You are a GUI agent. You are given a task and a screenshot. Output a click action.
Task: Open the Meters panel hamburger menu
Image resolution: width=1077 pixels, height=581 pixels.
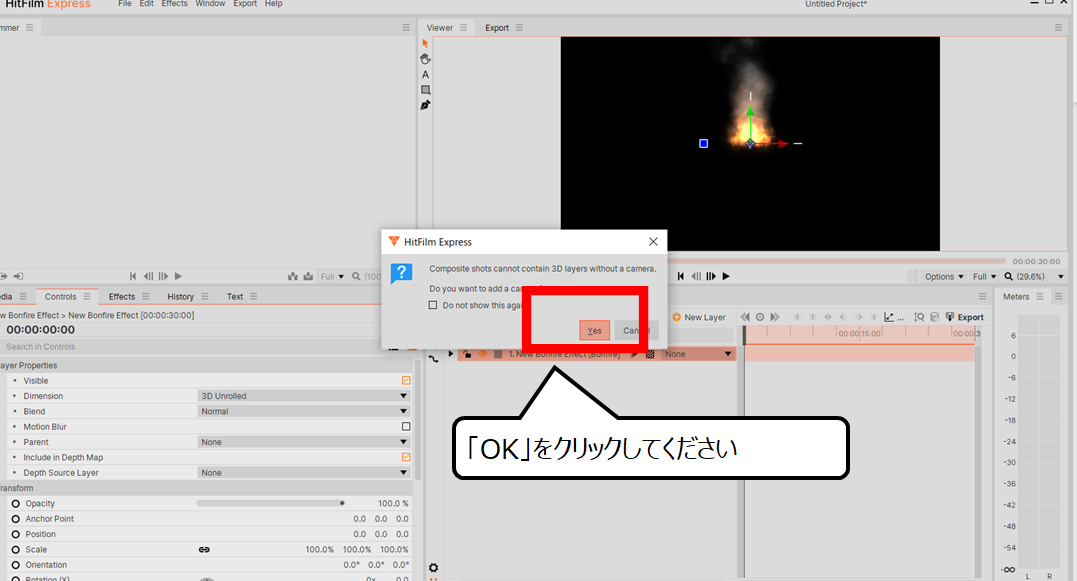[1040, 296]
